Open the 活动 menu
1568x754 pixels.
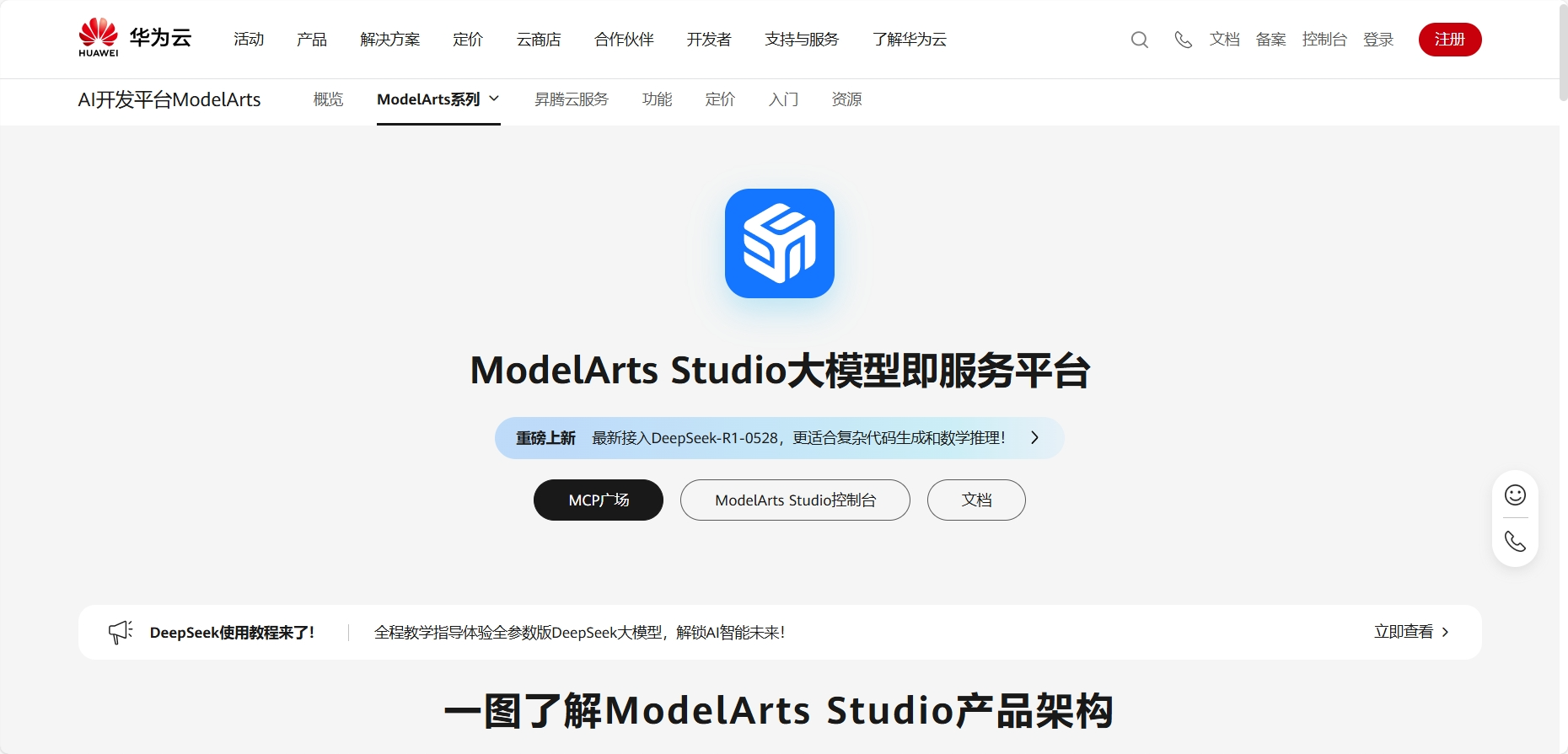(249, 40)
